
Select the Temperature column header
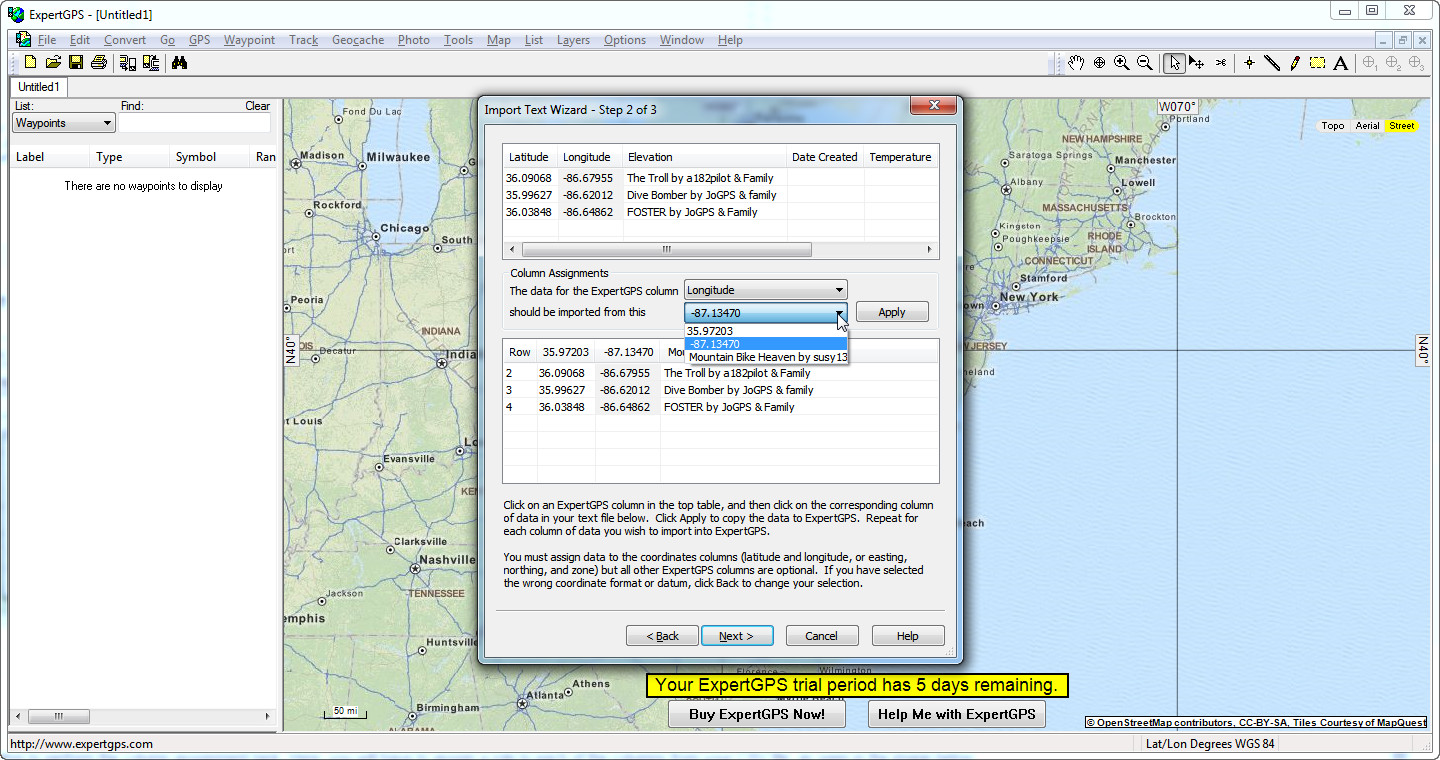pyautogui.click(x=900, y=157)
